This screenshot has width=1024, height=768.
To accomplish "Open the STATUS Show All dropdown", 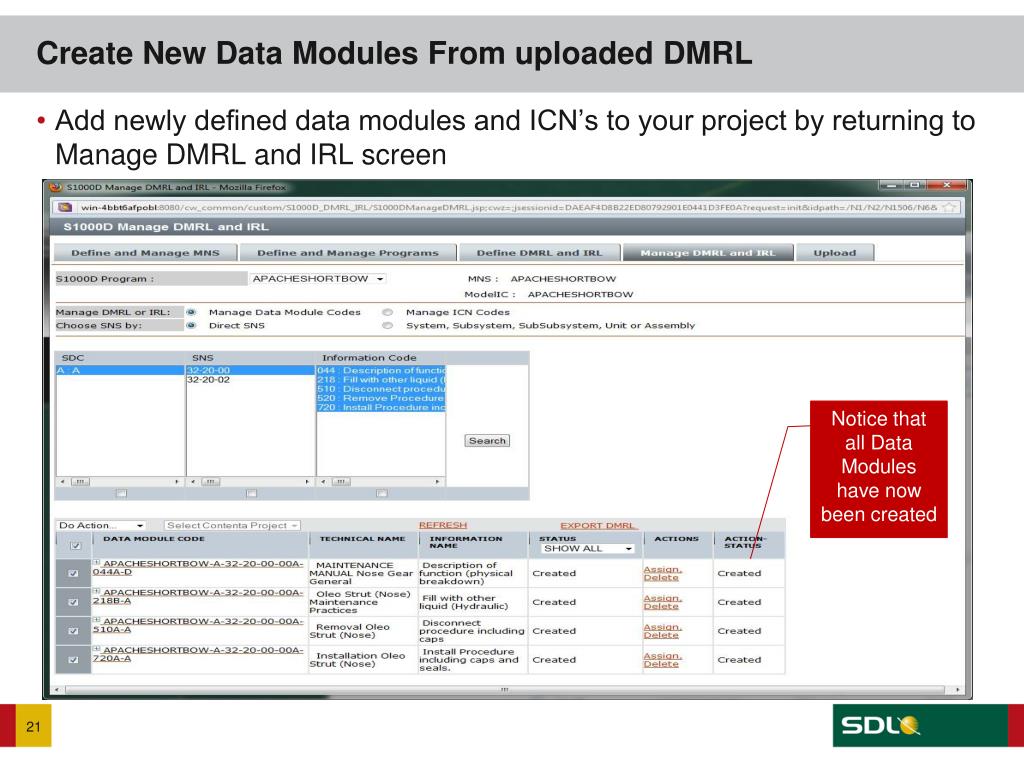I will point(587,549).
